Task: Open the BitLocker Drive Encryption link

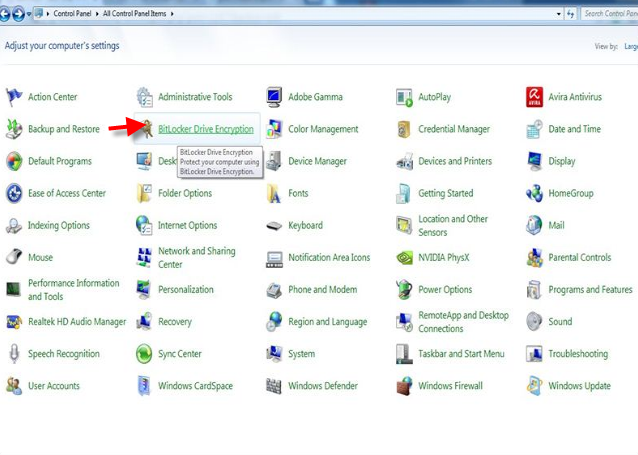Action: pyautogui.click(x=206, y=129)
